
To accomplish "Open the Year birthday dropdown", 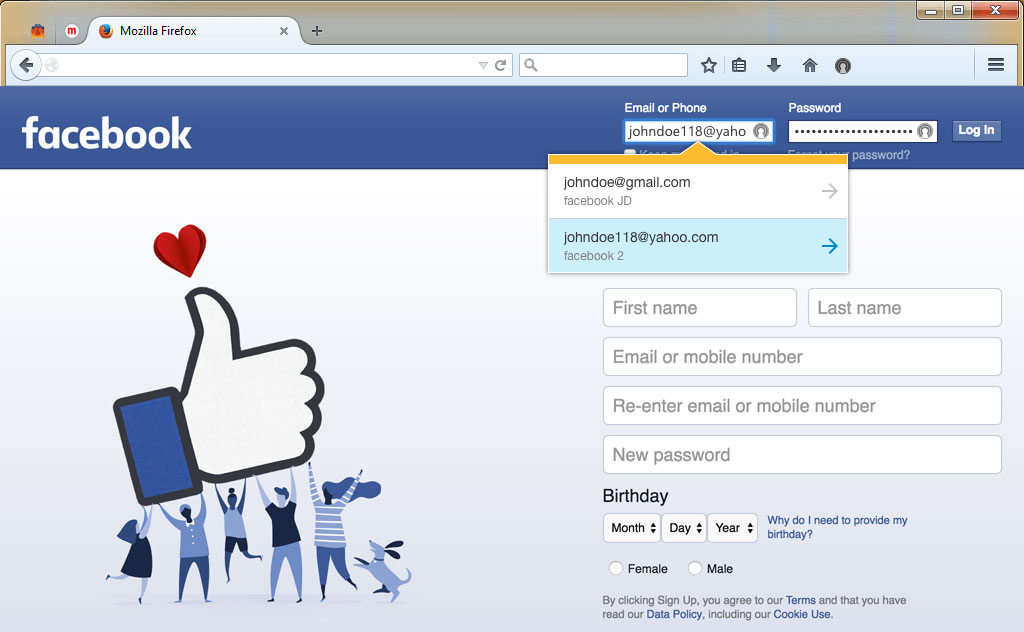I will 732,528.
